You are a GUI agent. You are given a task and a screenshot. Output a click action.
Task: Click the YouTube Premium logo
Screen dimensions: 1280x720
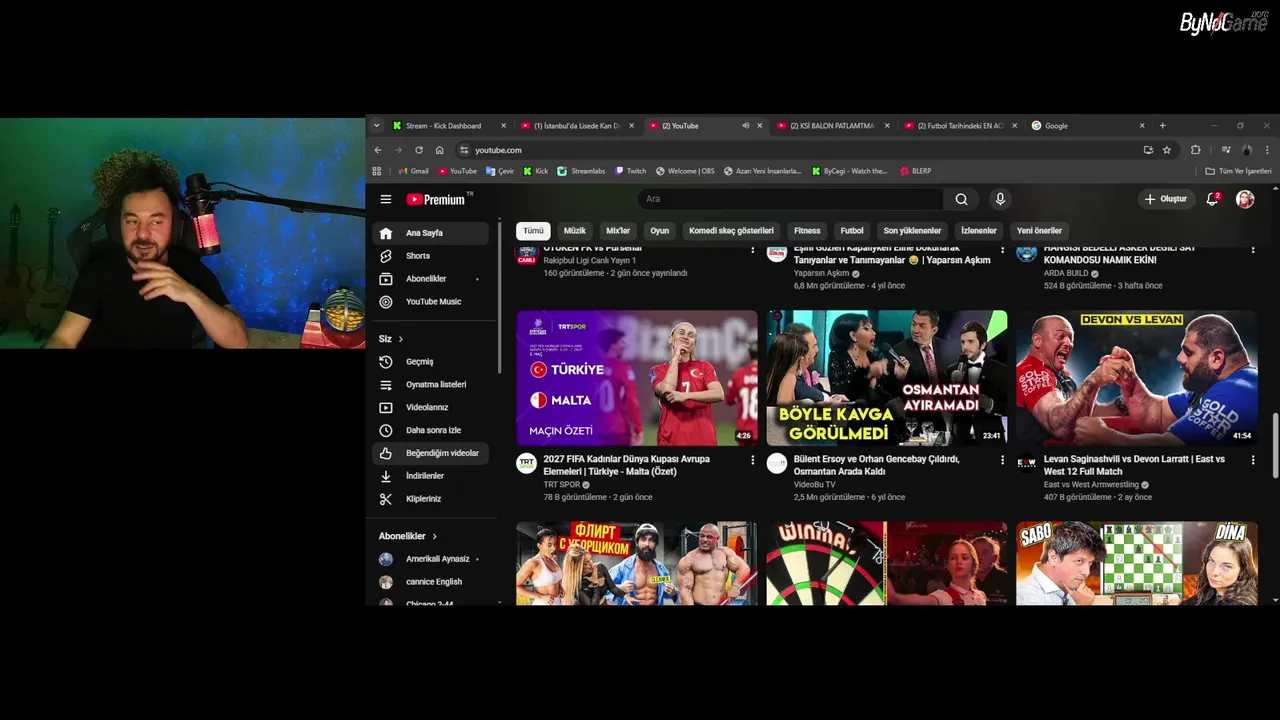[437, 199]
